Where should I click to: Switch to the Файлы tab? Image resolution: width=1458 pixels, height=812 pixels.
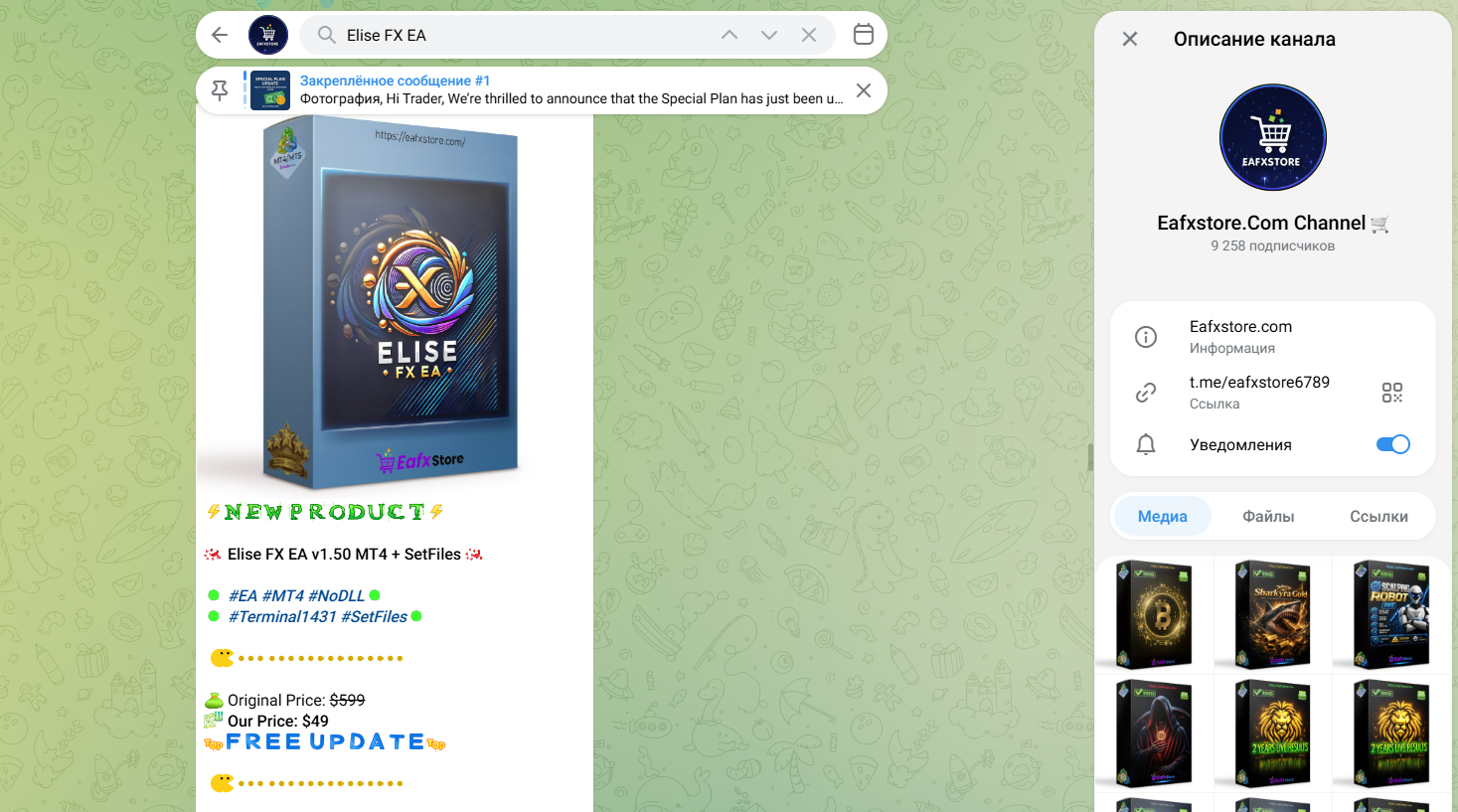(x=1268, y=516)
